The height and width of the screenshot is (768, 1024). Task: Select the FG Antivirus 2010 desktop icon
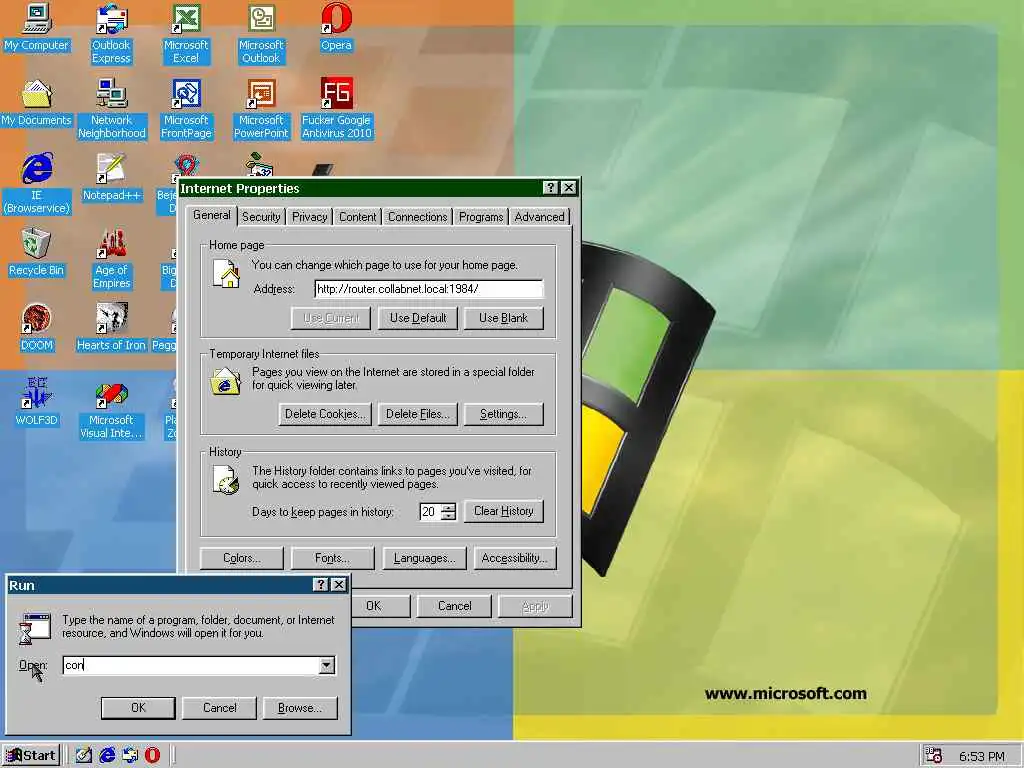click(x=336, y=109)
